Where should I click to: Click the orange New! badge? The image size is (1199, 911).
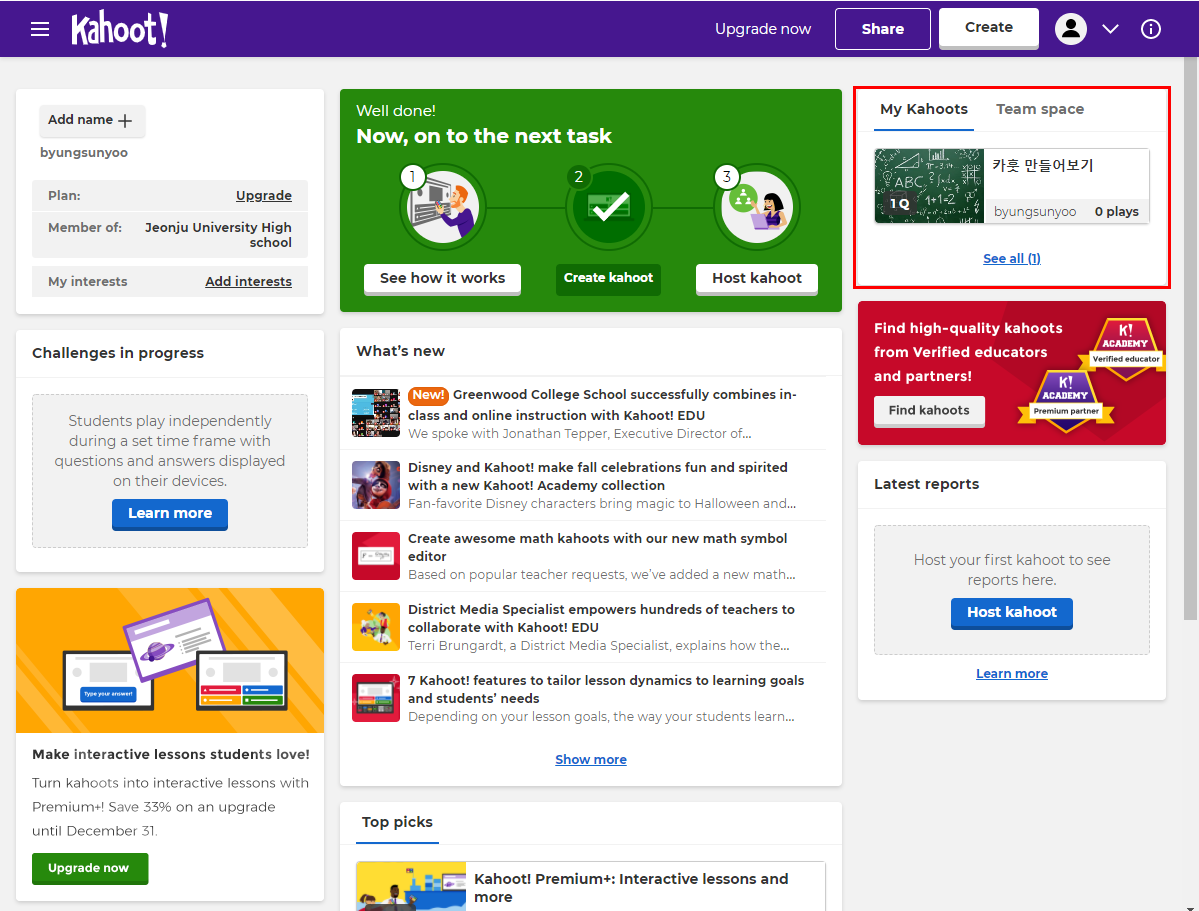pyautogui.click(x=428, y=395)
